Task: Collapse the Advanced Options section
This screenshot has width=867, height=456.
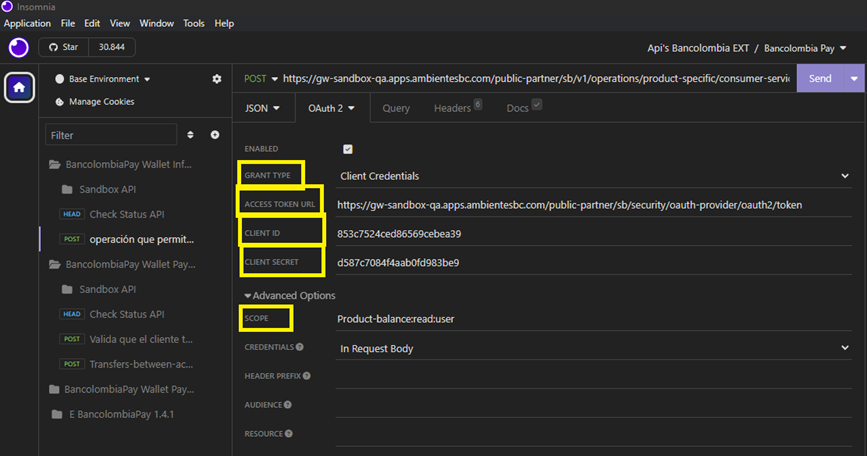Action: (x=290, y=296)
